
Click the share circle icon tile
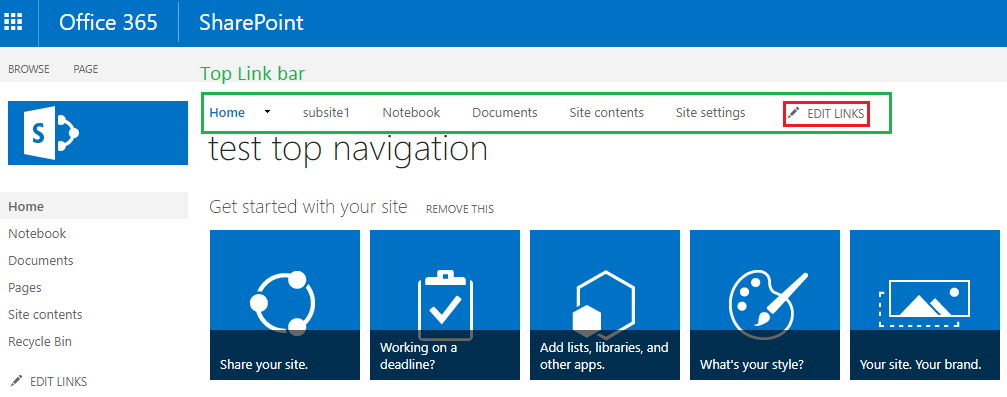[285, 304]
